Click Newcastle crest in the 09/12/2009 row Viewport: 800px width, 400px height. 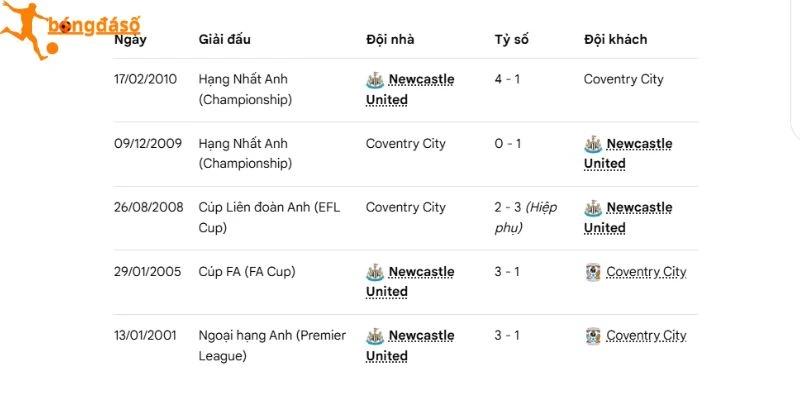click(593, 144)
